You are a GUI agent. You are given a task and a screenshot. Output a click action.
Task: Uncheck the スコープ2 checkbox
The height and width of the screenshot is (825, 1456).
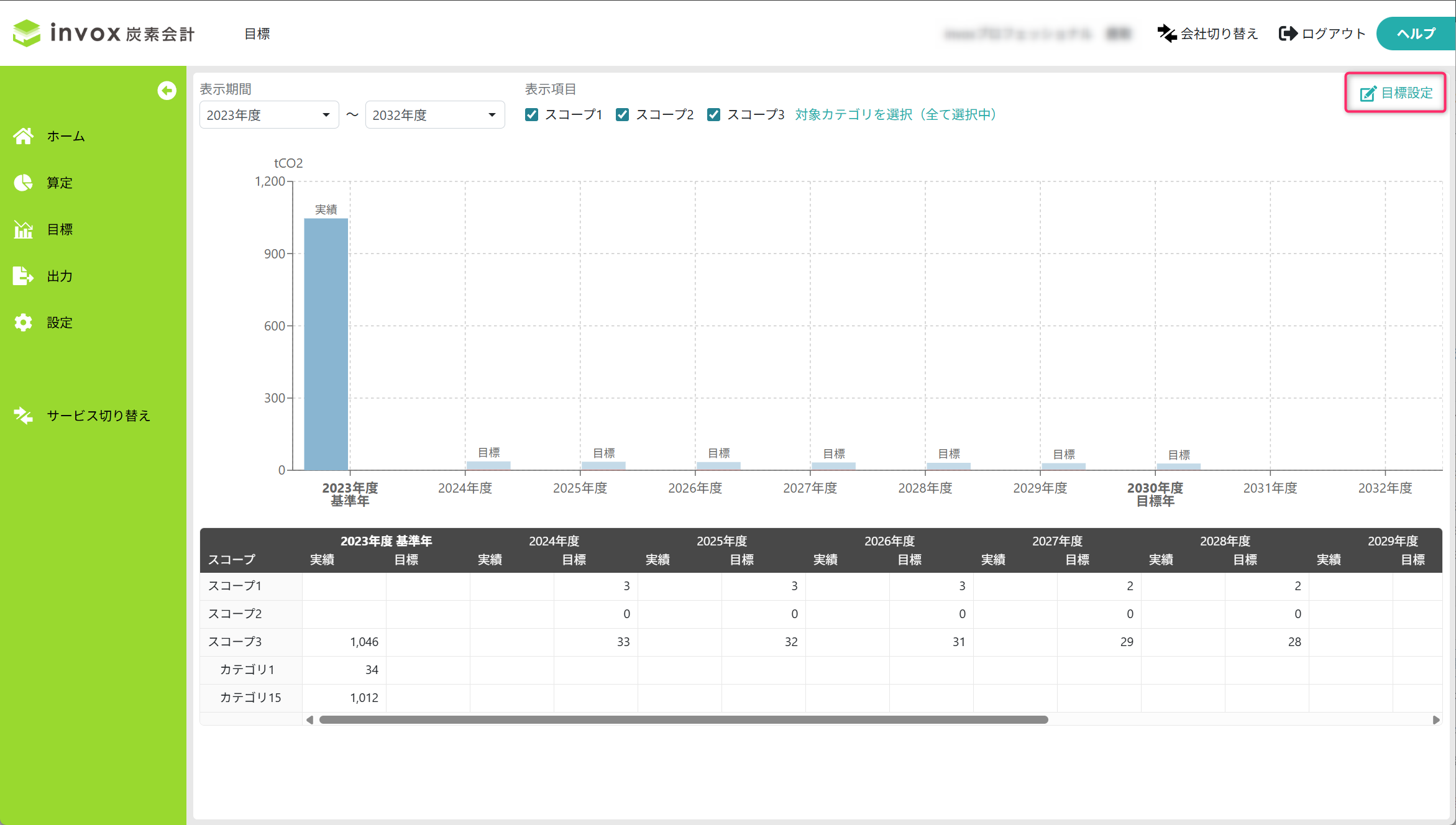point(622,115)
